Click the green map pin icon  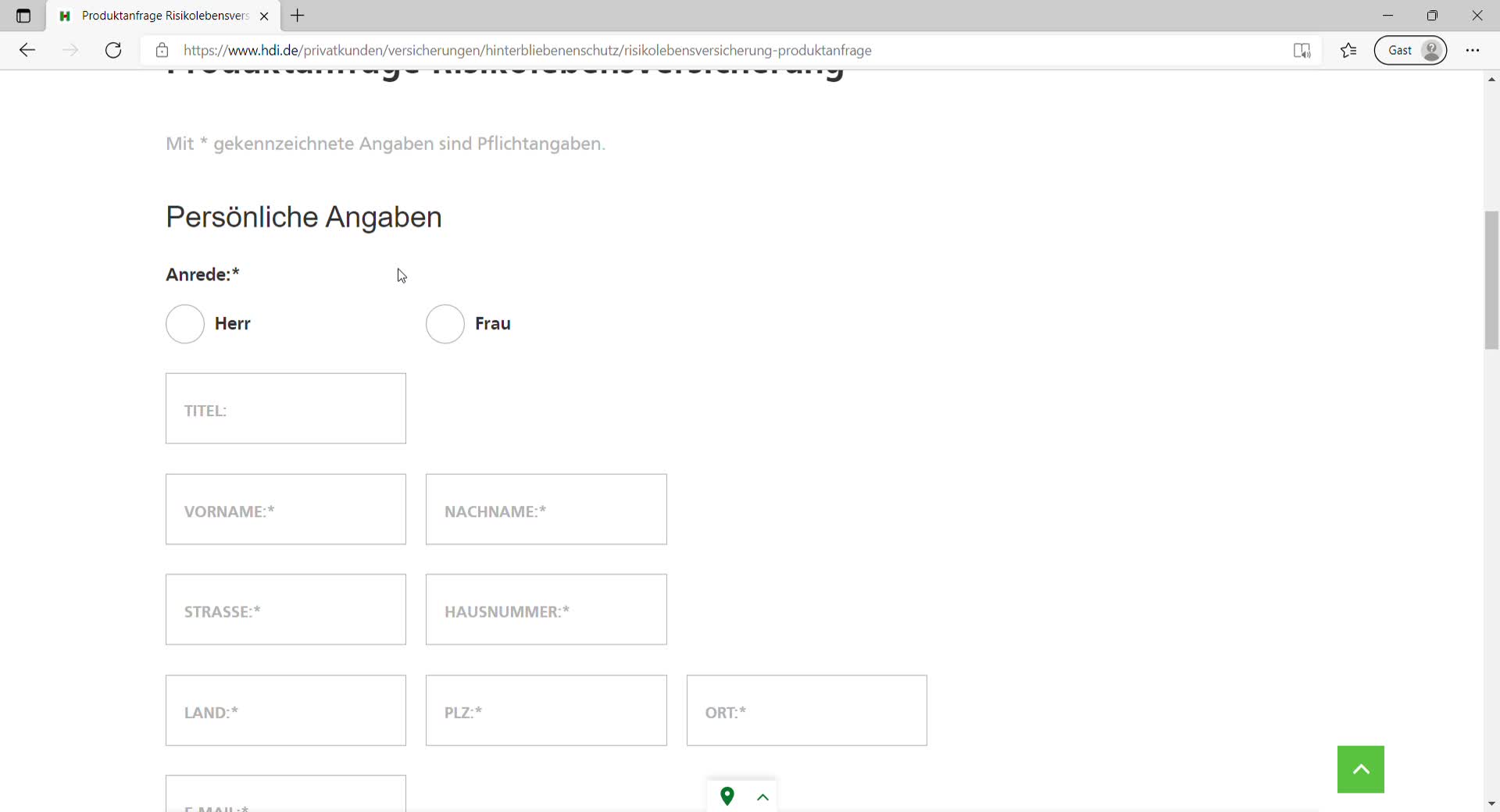(x=727, y=796)
